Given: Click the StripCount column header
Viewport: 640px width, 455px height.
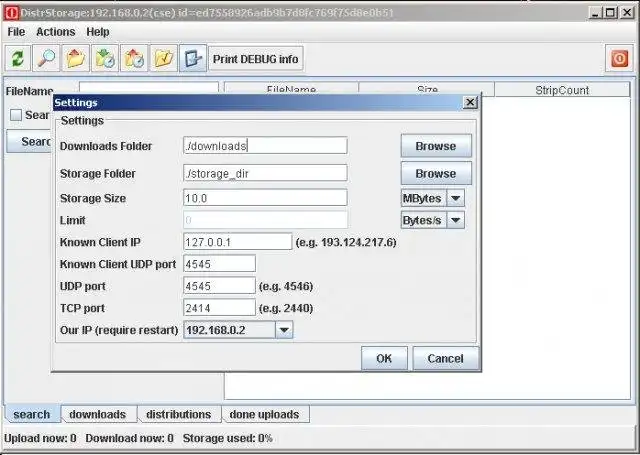Looking at the screenshot, I should click(562, 90).
